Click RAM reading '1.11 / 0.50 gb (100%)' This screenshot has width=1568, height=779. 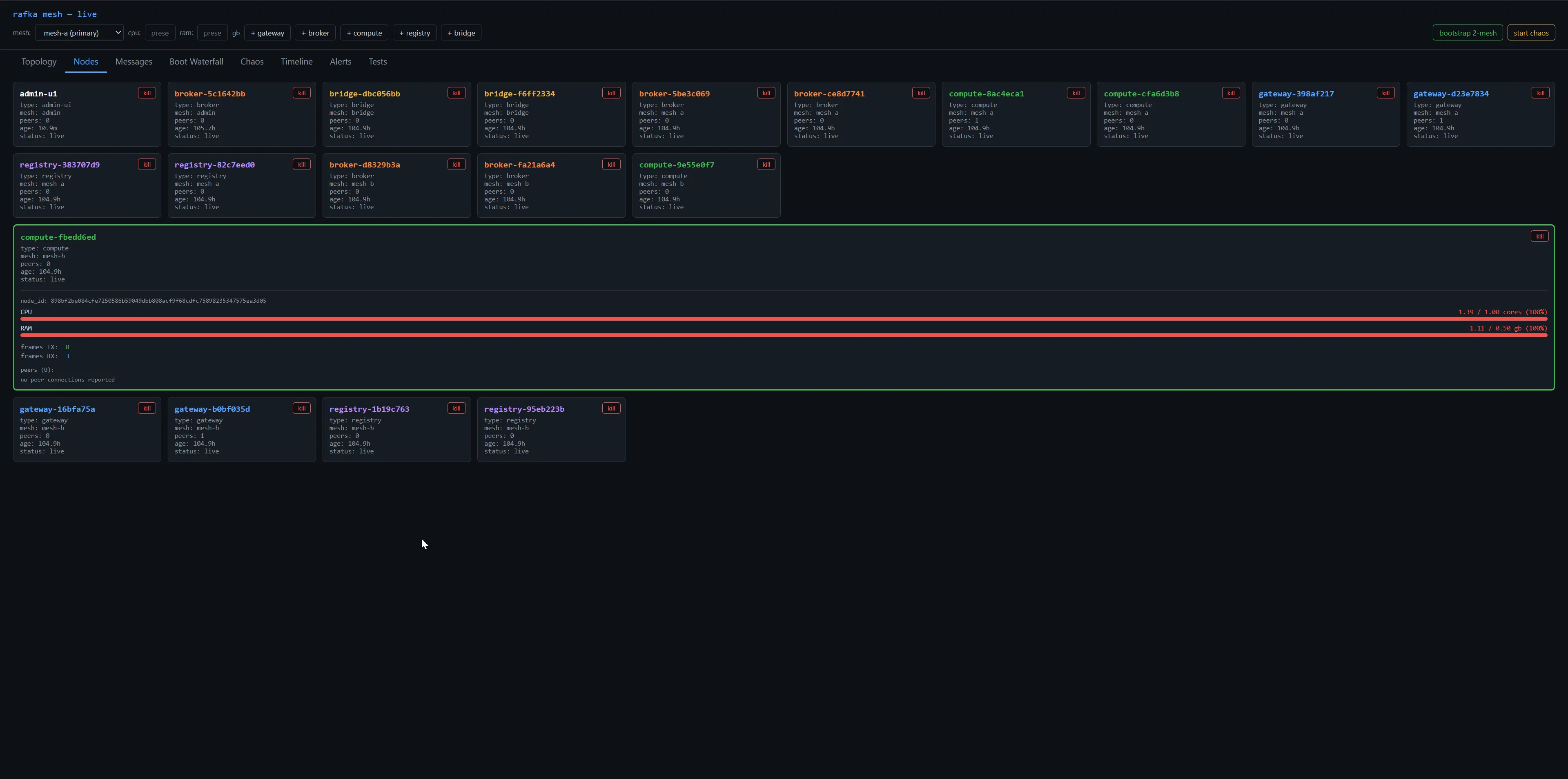pyautogui.click(x=1508, y=328)
